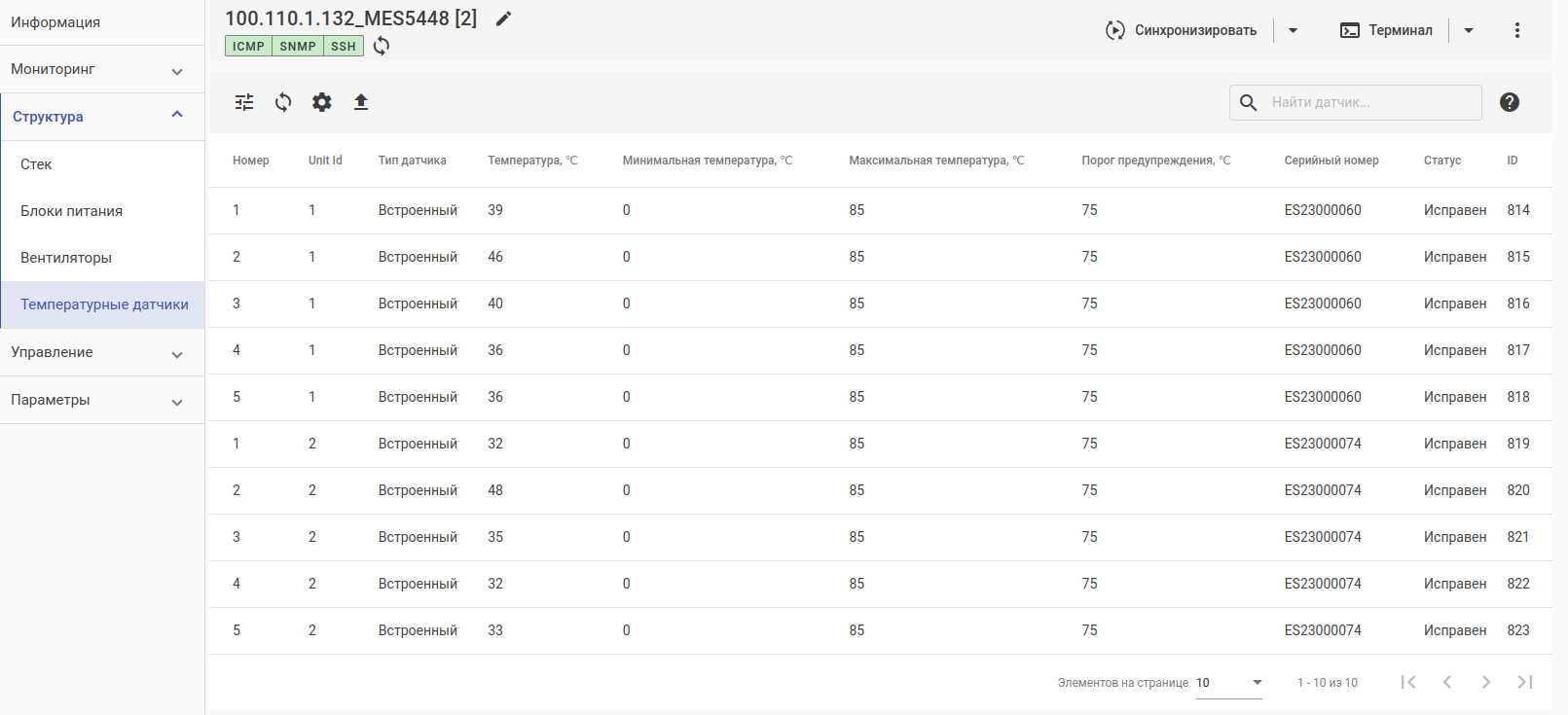
Task: Click the refresh icon beside SSH badge
Action: 382,46
